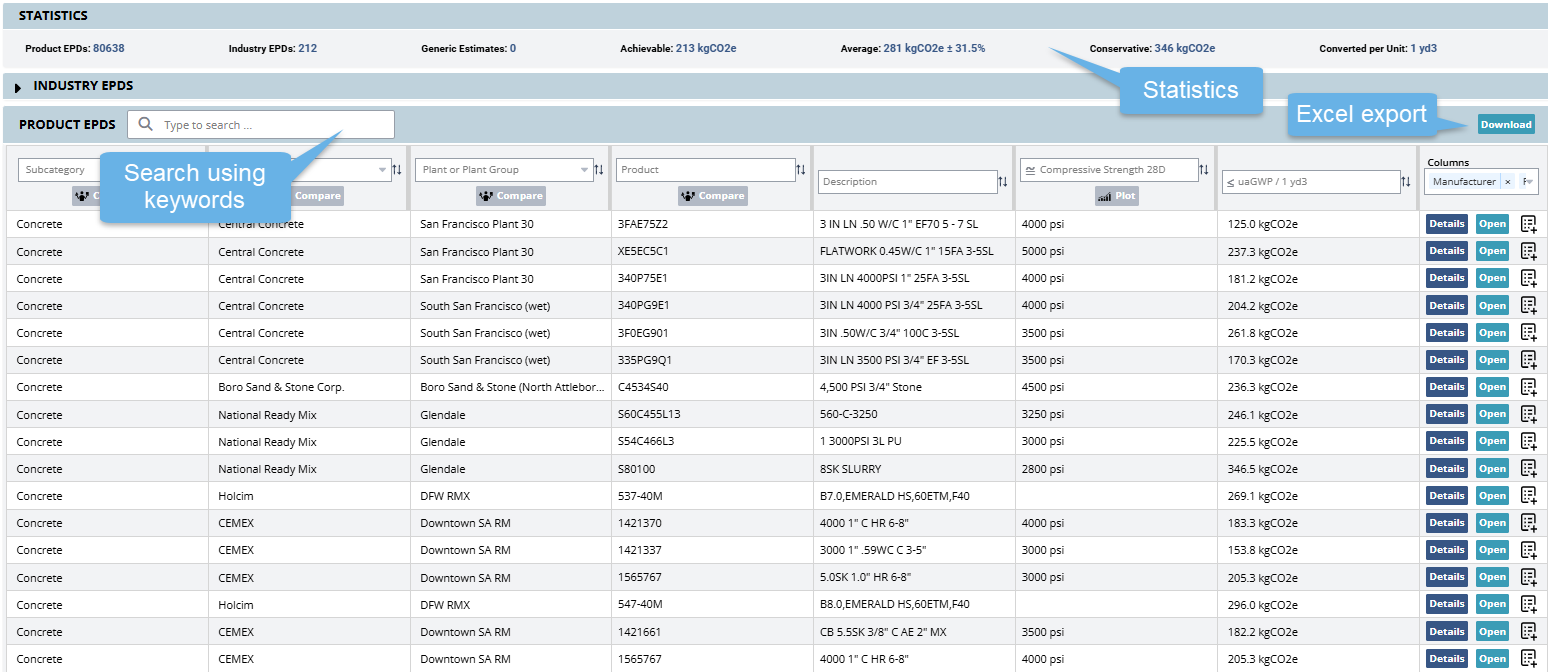Sort by the Plant or Plant Group column
The width and height of the screenshot is (1548, 672).
(599, 170)
